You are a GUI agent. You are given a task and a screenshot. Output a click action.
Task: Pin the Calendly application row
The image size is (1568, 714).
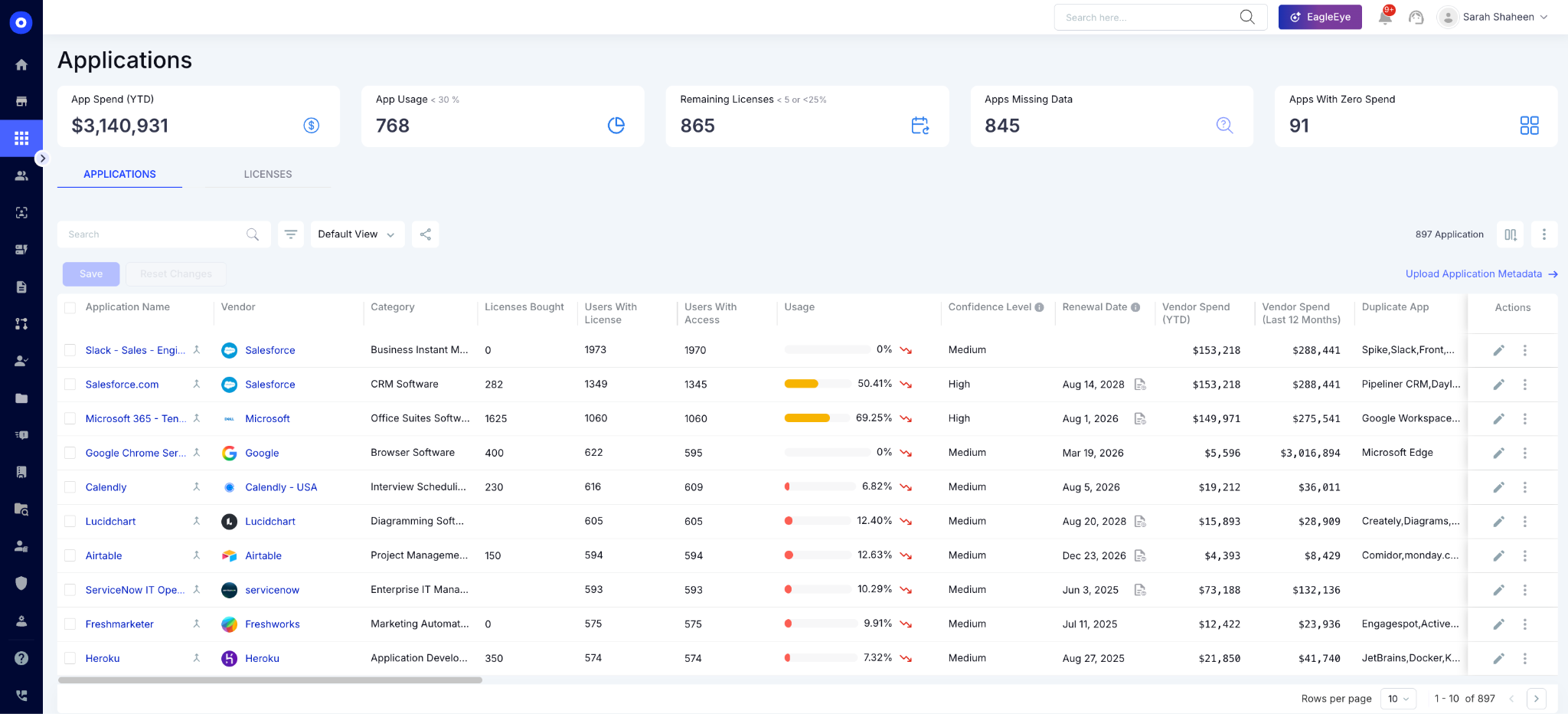point(197,486)
